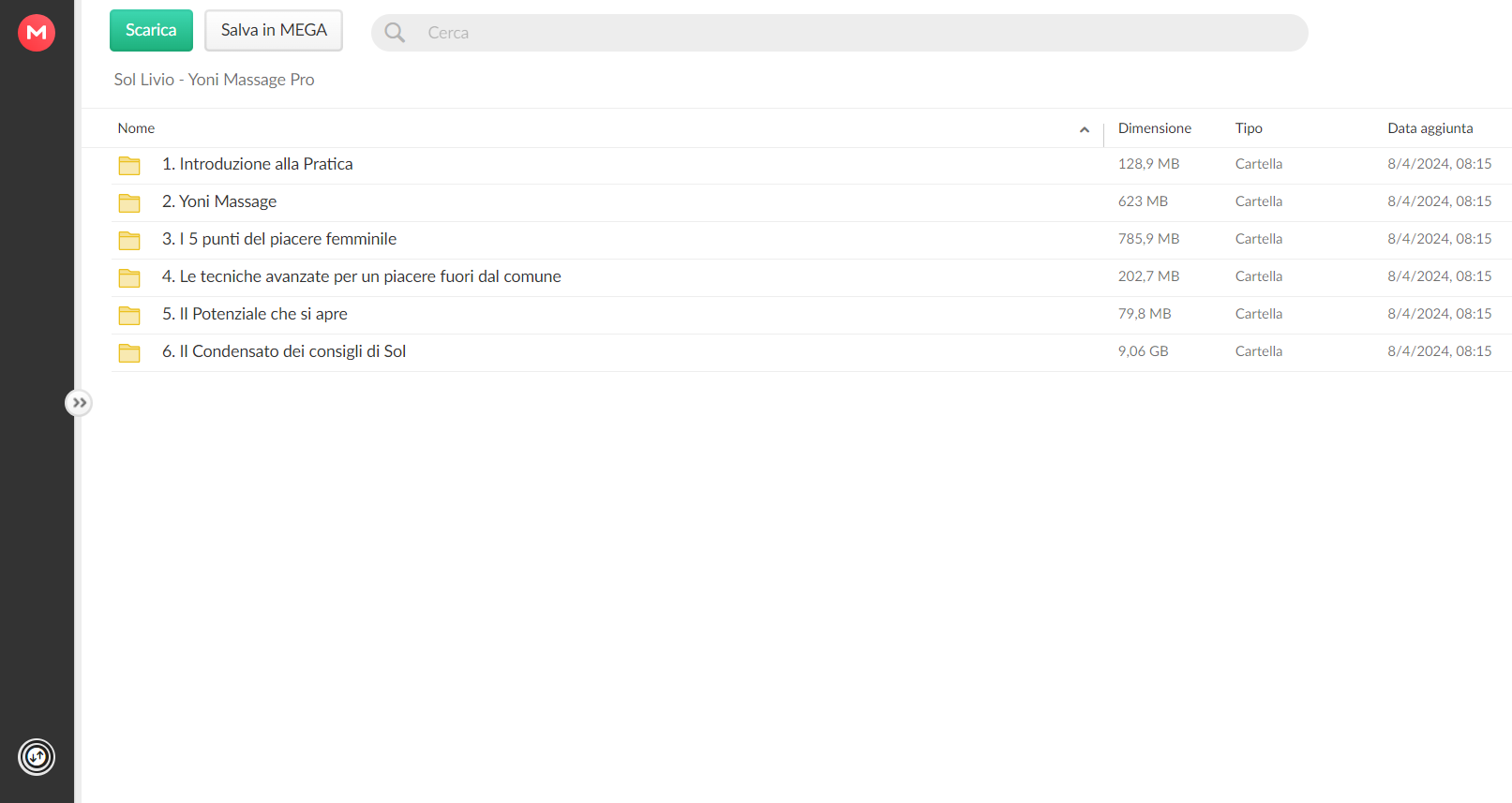Click the folder icon for Condensato row
Screen dimensions: 1512x803
129,353
